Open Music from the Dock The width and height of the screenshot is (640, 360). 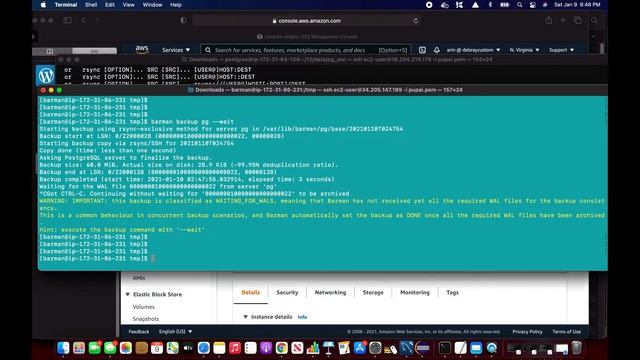pyautogui.click(x=235, y=348)
